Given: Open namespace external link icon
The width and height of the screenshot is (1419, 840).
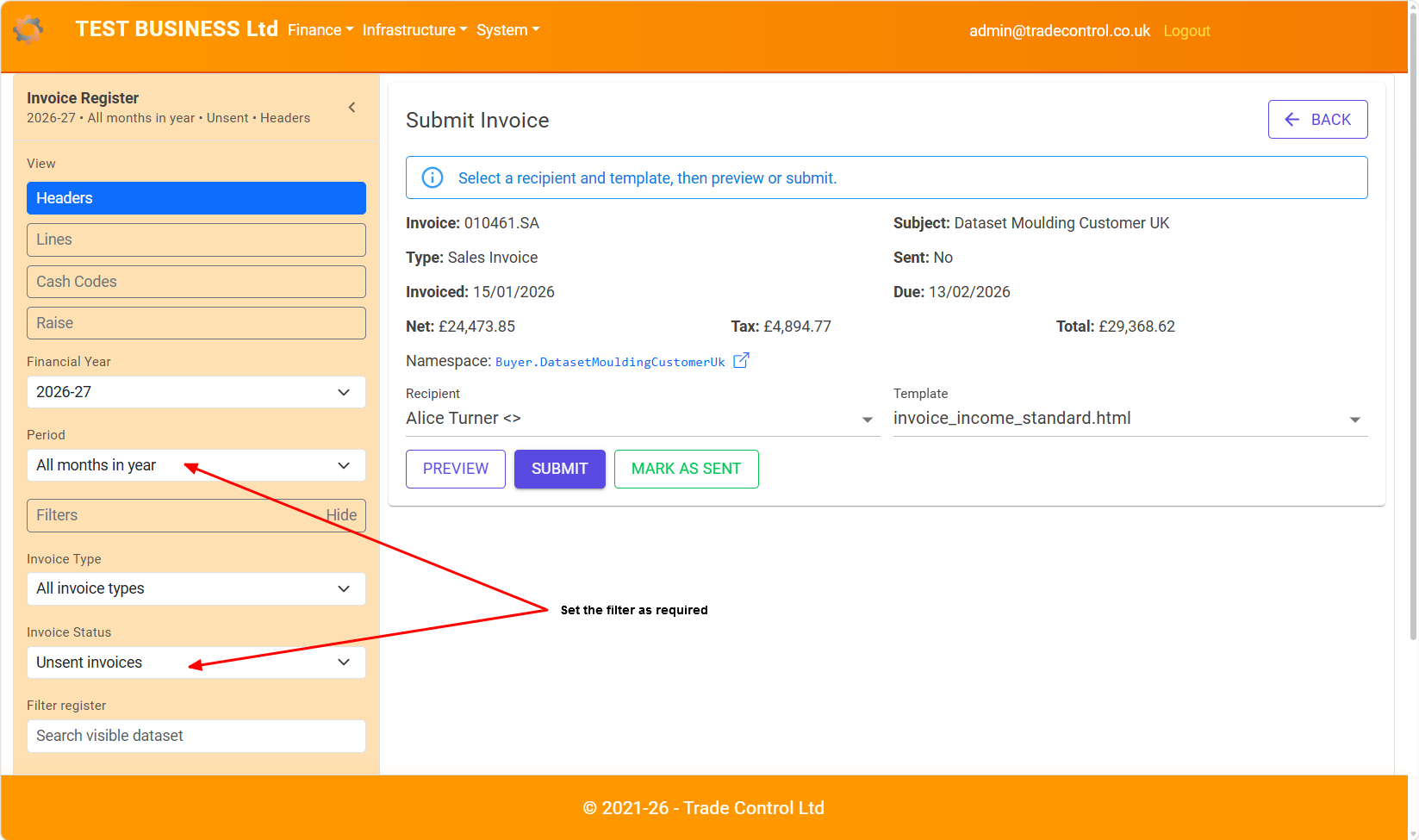Looking at the screenshot, I should click(741, 361).
